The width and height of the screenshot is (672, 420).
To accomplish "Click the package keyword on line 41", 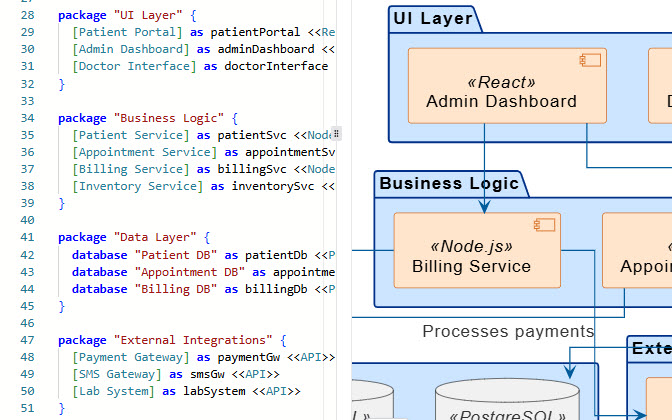I will pyautogui.click(x=82, y=237).
